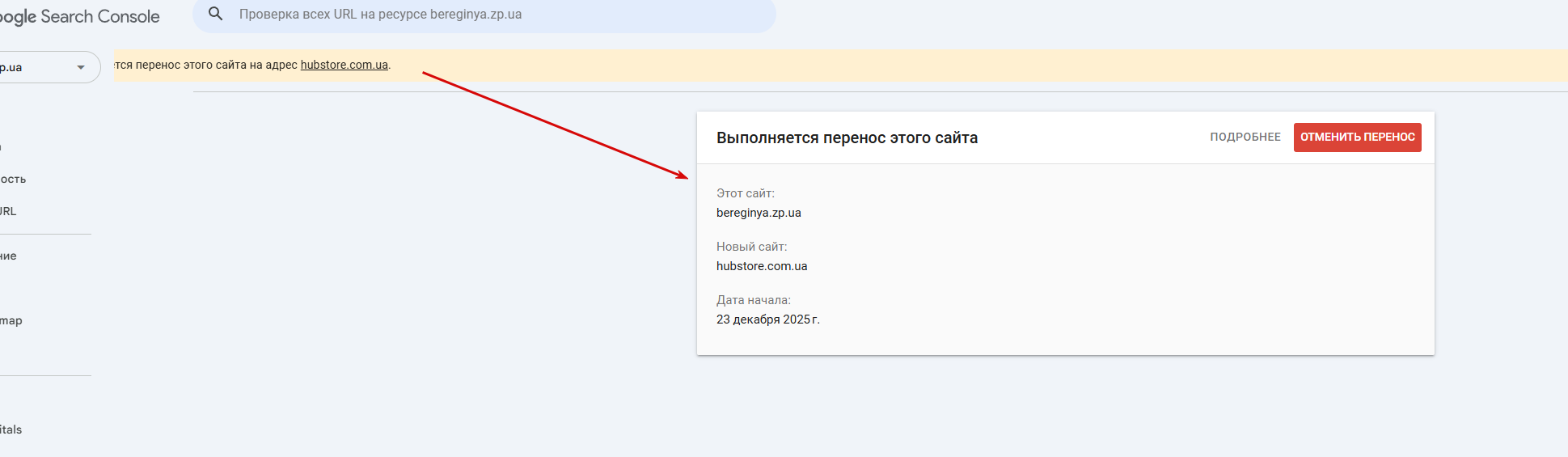
Task: Select hubstore.com.ua new site value
Action: click(762, 266)
